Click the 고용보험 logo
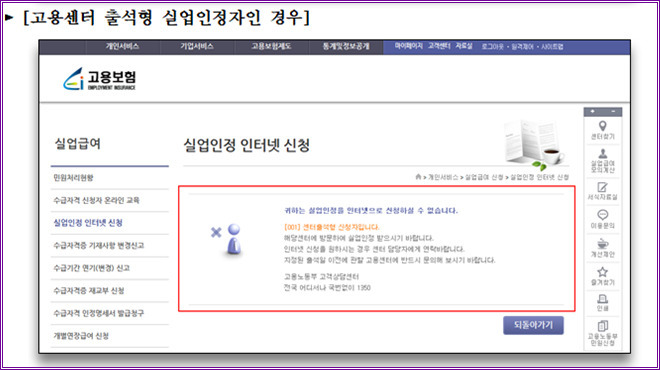Image resolution: width=660 pixels, height=370 pixels. pos(100,79)
